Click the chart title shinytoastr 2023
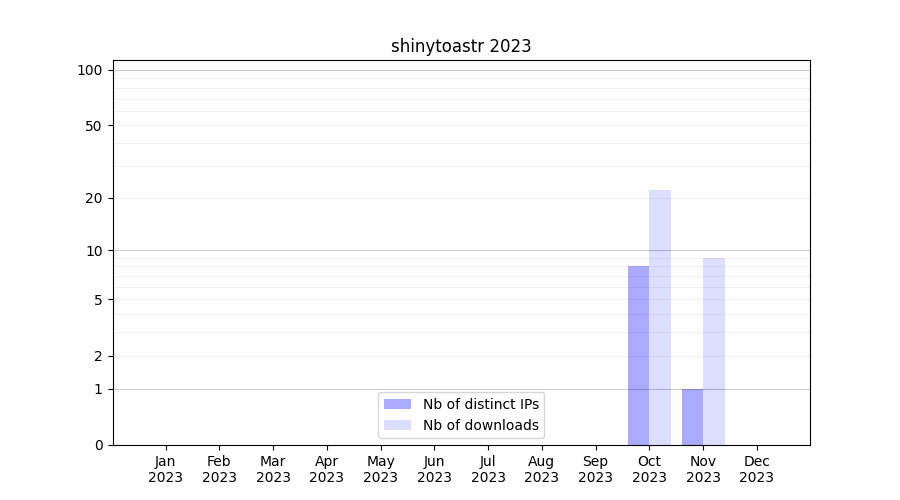 [x=460, y=46]
